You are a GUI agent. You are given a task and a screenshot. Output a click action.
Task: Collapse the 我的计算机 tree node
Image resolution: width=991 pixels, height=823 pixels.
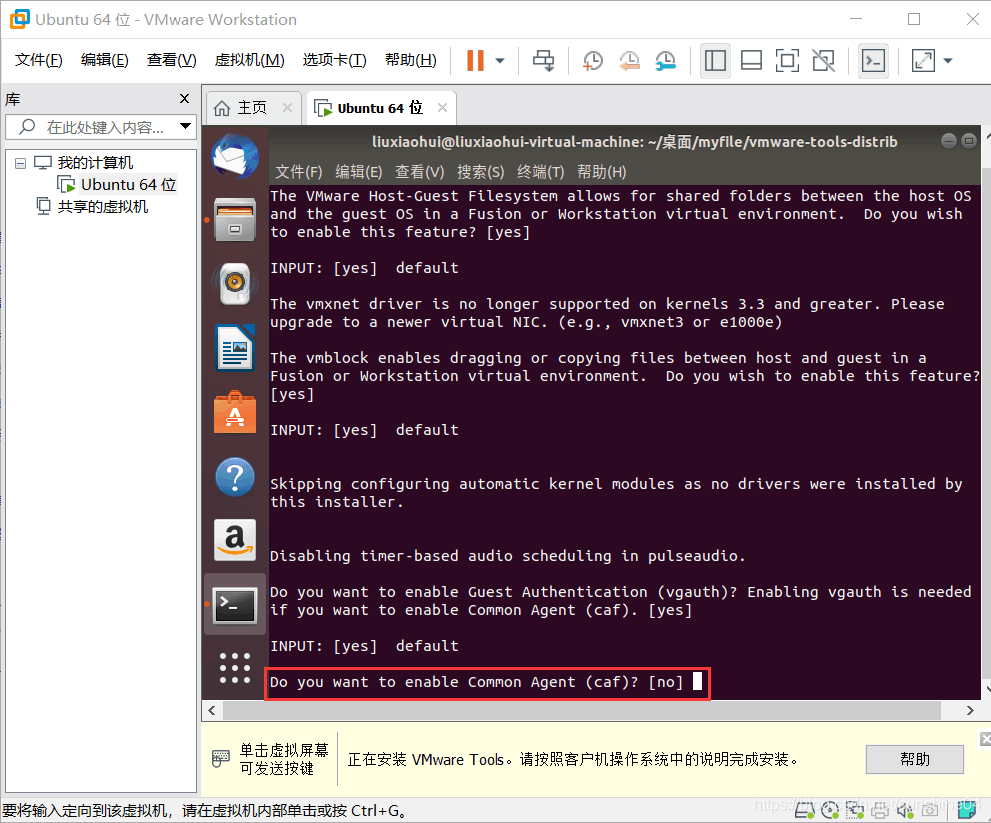(x=21, y=163)
